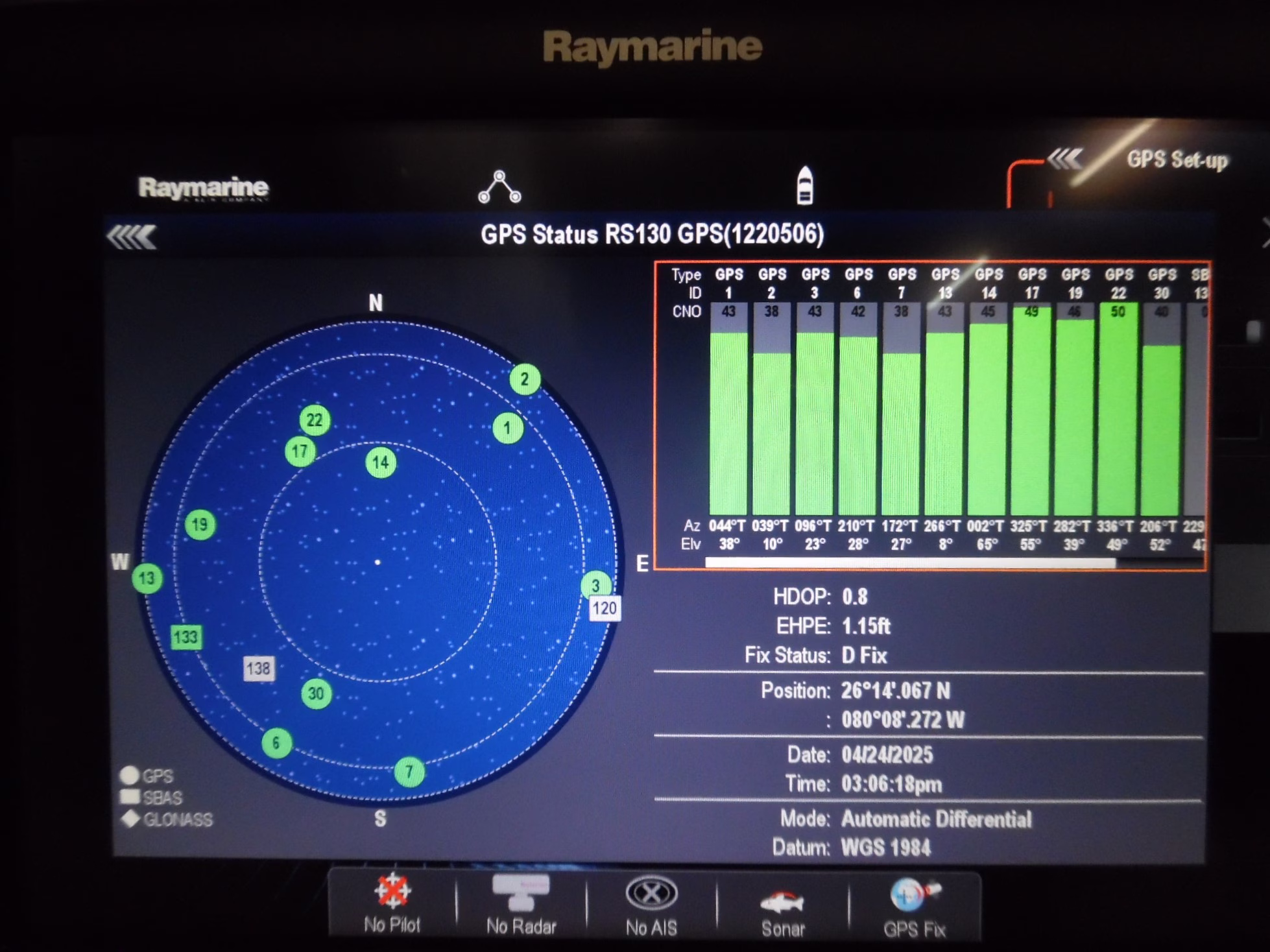Image resolution: width=1270 pixels, height=952 pixels.
Task: Tap the waypoint route icon in top bar
Action: 499,187
